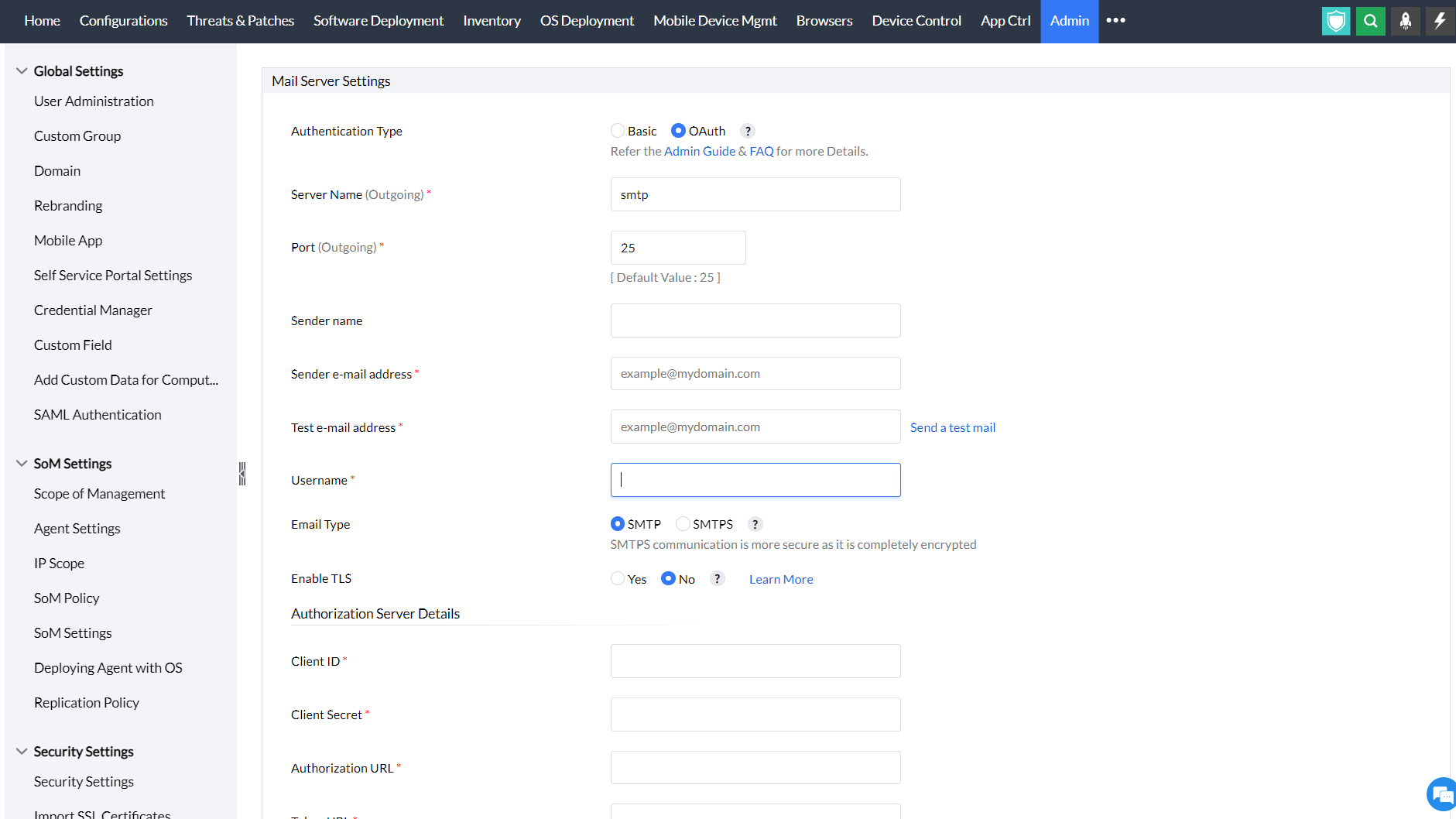Viewport: 1456px width, 819px height.
Task: Set Enable TLS to Yes
Action: click(x=618, y=579)
